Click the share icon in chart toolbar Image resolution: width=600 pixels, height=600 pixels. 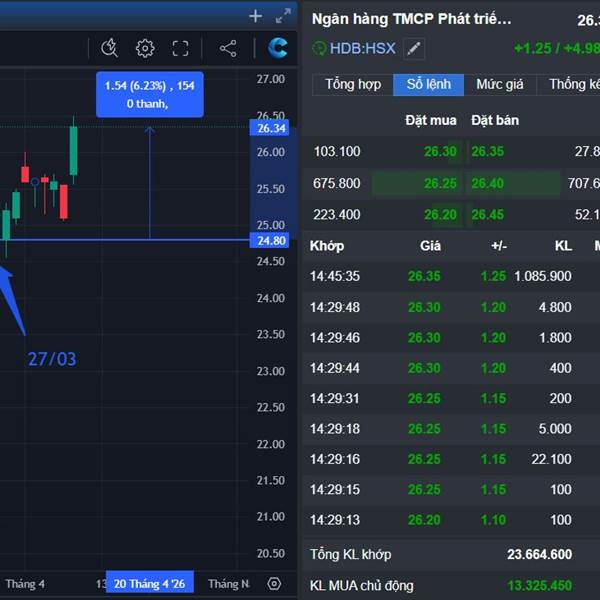(x=227, y=48)
